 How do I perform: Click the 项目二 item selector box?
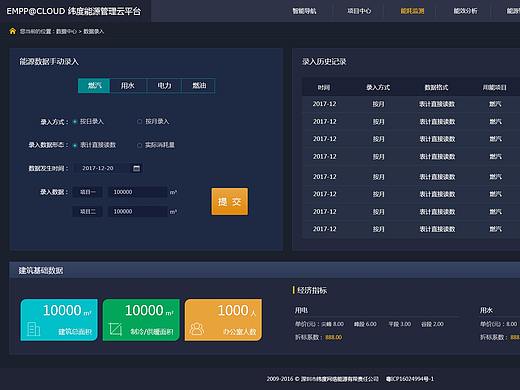(87, 212)
